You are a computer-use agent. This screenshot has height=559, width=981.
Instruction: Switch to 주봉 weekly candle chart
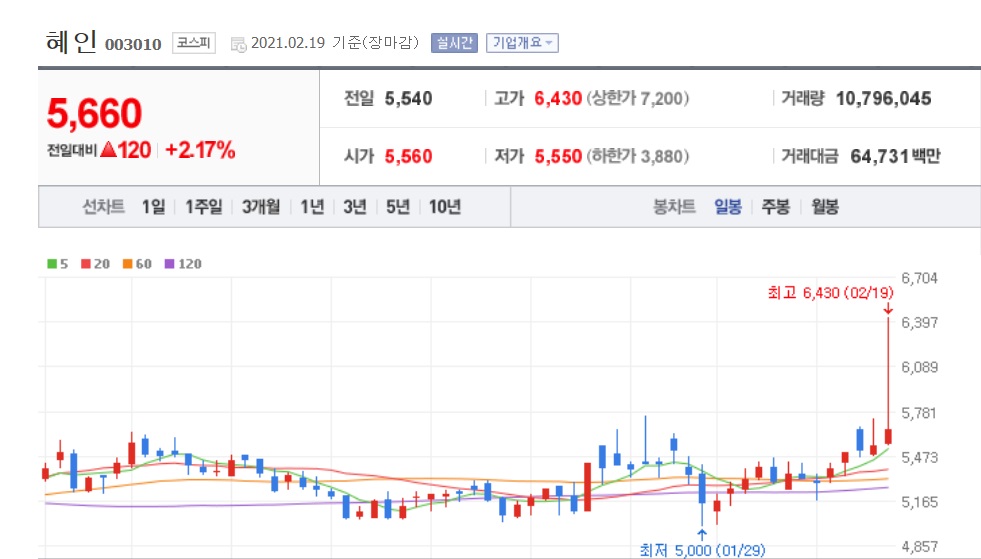[x=776, y=207]
